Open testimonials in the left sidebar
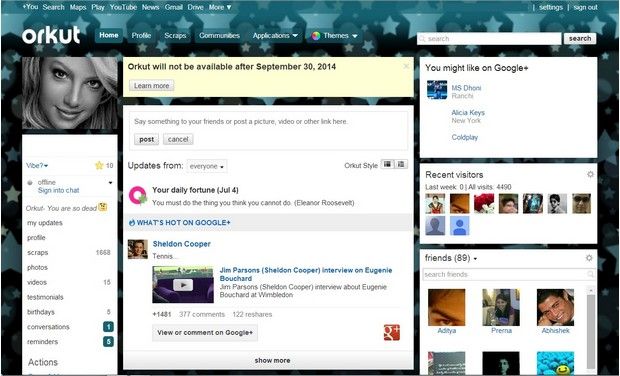 (x=45, y=297)
